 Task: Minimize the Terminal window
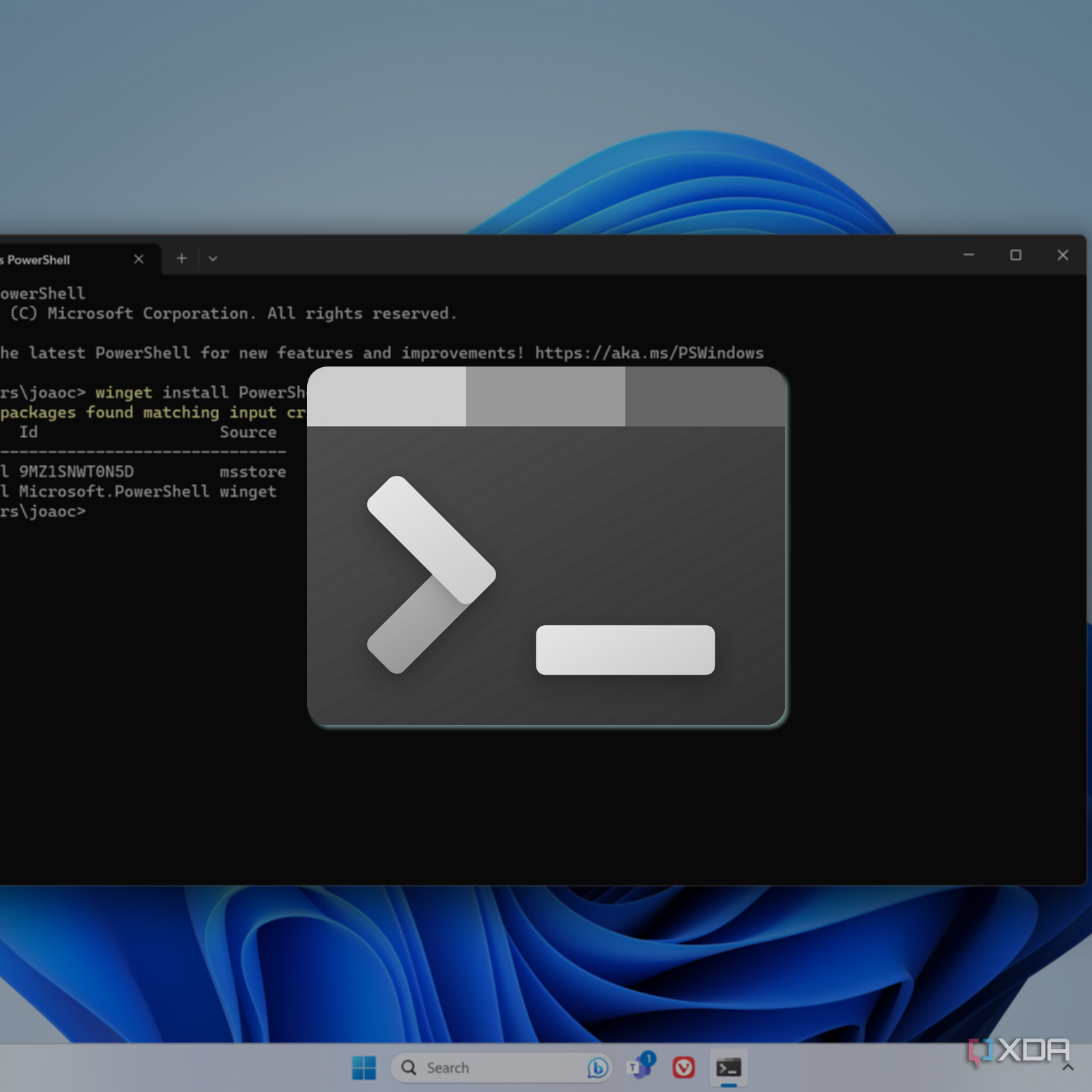(968, 255)
